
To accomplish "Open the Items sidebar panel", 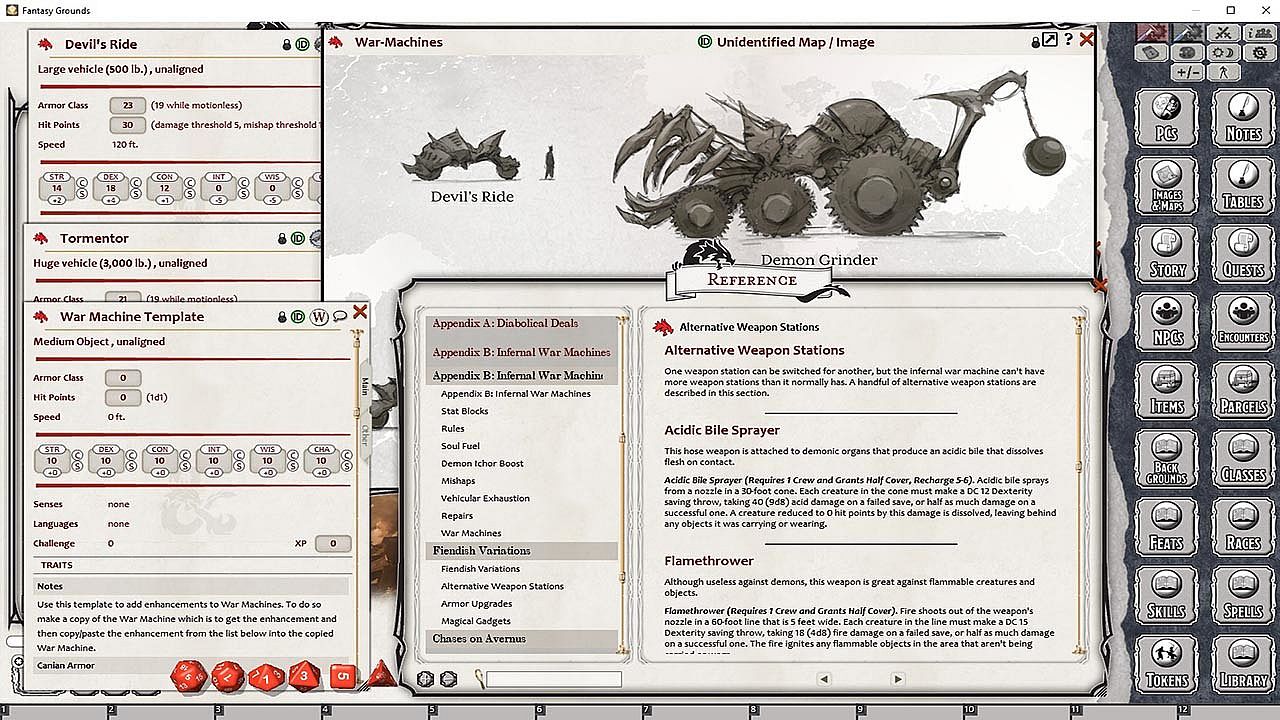I will click(1166, 390).
